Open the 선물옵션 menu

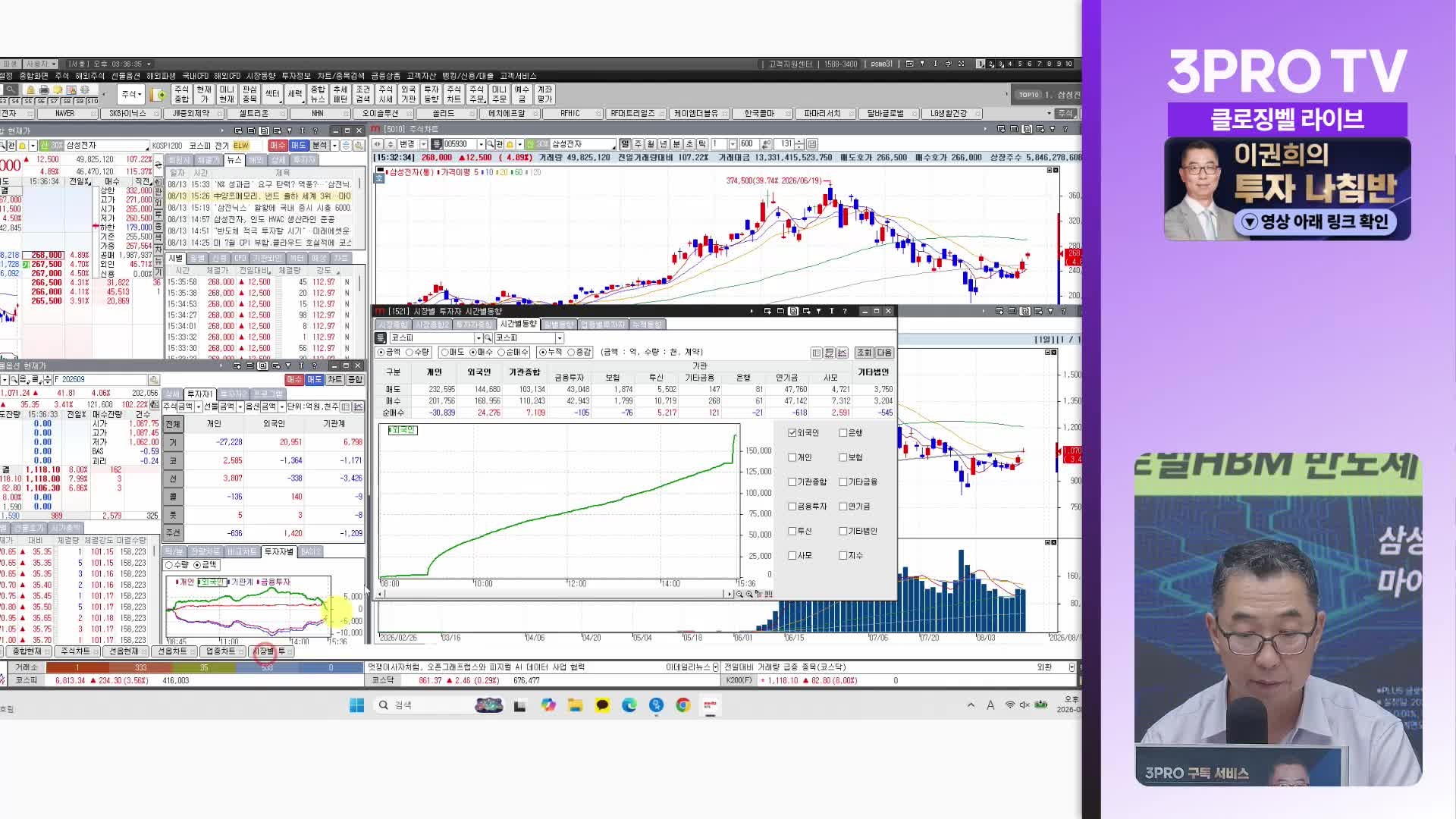click(125, 76)
